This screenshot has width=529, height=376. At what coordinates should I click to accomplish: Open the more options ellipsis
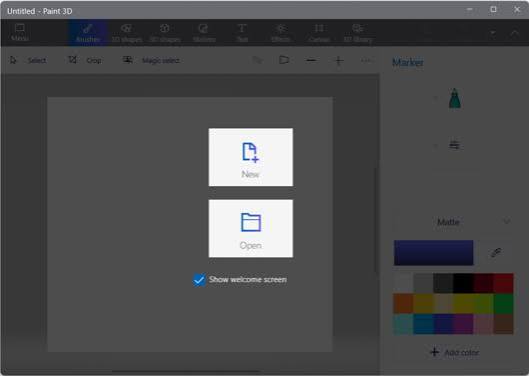point(366,61)
